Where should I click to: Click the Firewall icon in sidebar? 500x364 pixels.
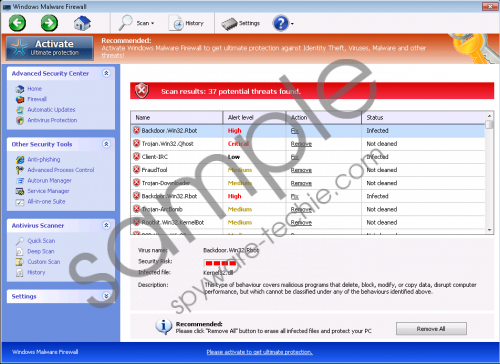pos(20,99)
